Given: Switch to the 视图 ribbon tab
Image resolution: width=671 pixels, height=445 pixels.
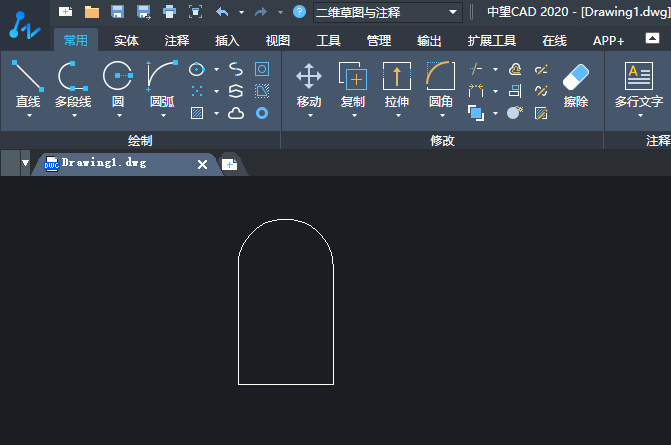Looking at the screenshot, I should 278,41.
